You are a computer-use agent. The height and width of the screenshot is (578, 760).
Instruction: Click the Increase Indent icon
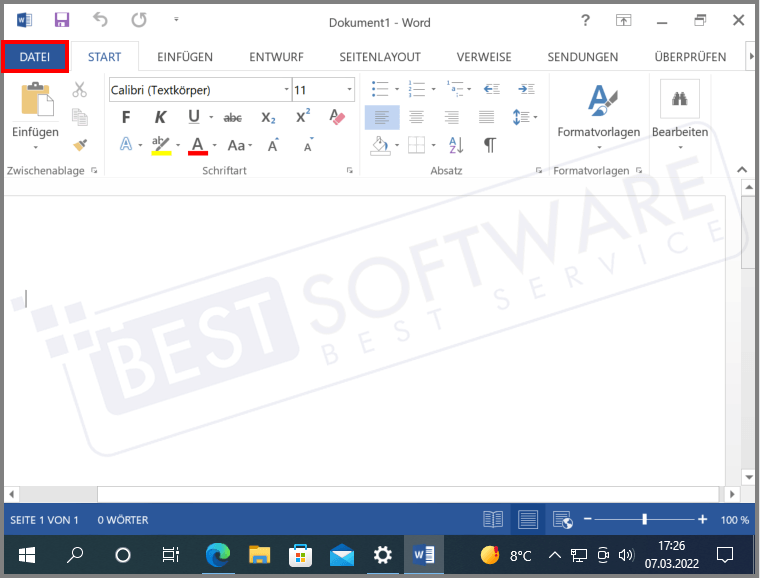point(527,90)
